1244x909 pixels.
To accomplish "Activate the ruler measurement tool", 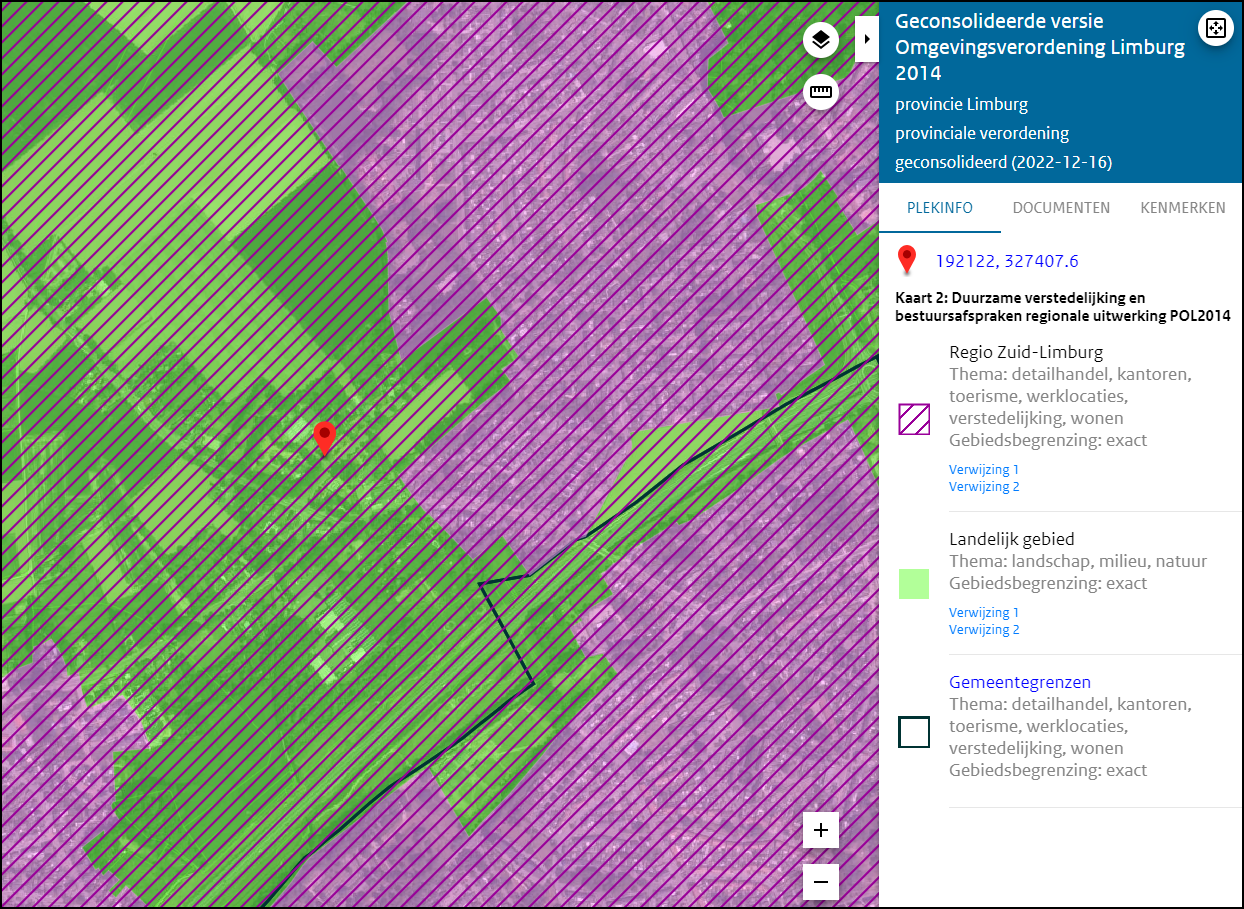I will click(821, 92).
